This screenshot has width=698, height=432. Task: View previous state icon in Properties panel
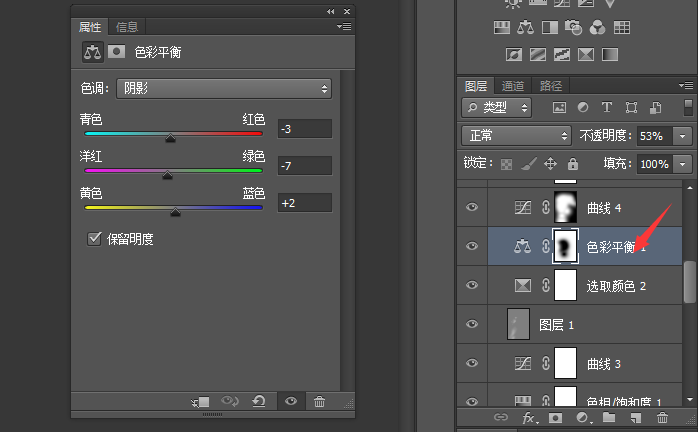pos(230,401)
